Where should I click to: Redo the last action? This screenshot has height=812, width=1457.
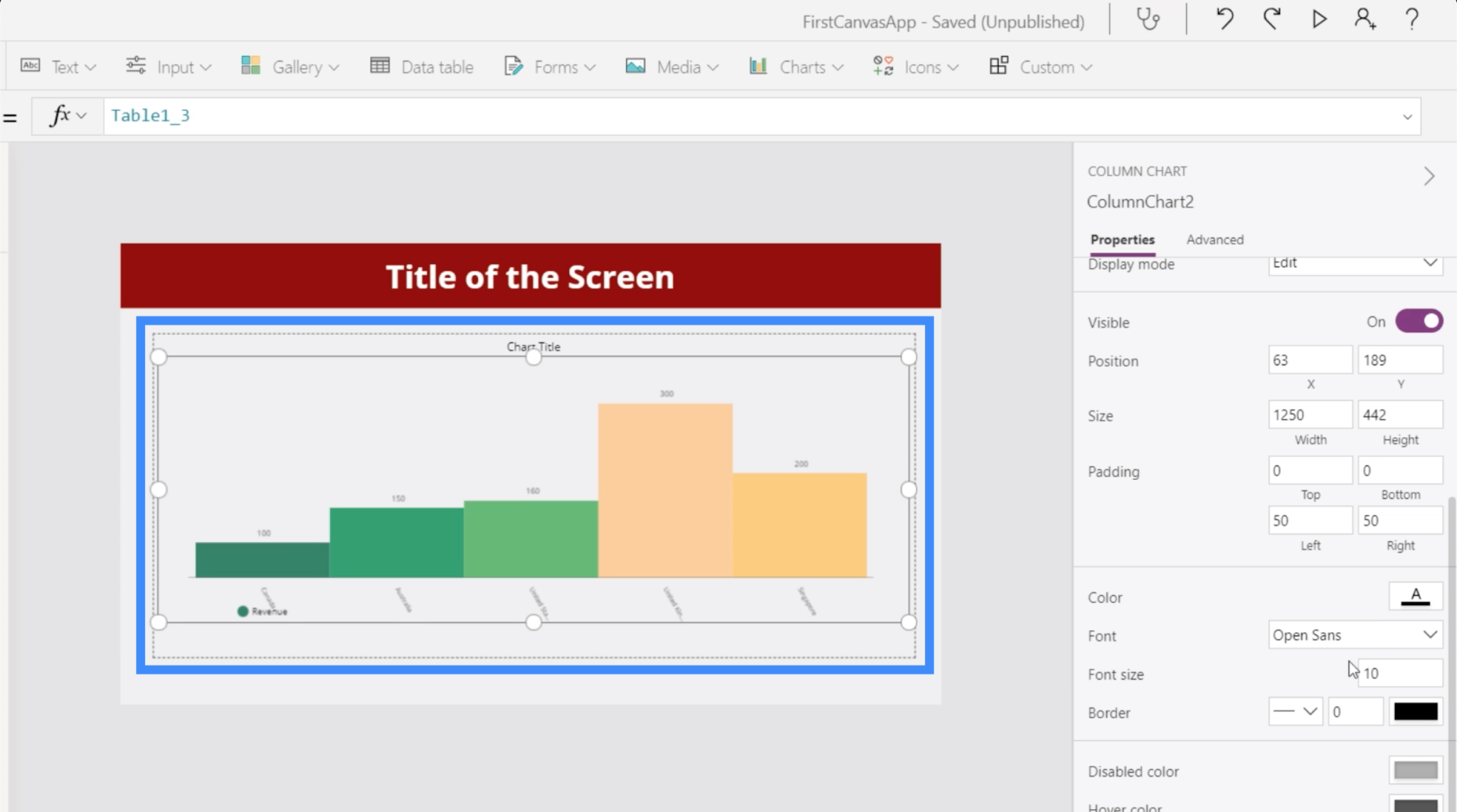[1272, 19]
